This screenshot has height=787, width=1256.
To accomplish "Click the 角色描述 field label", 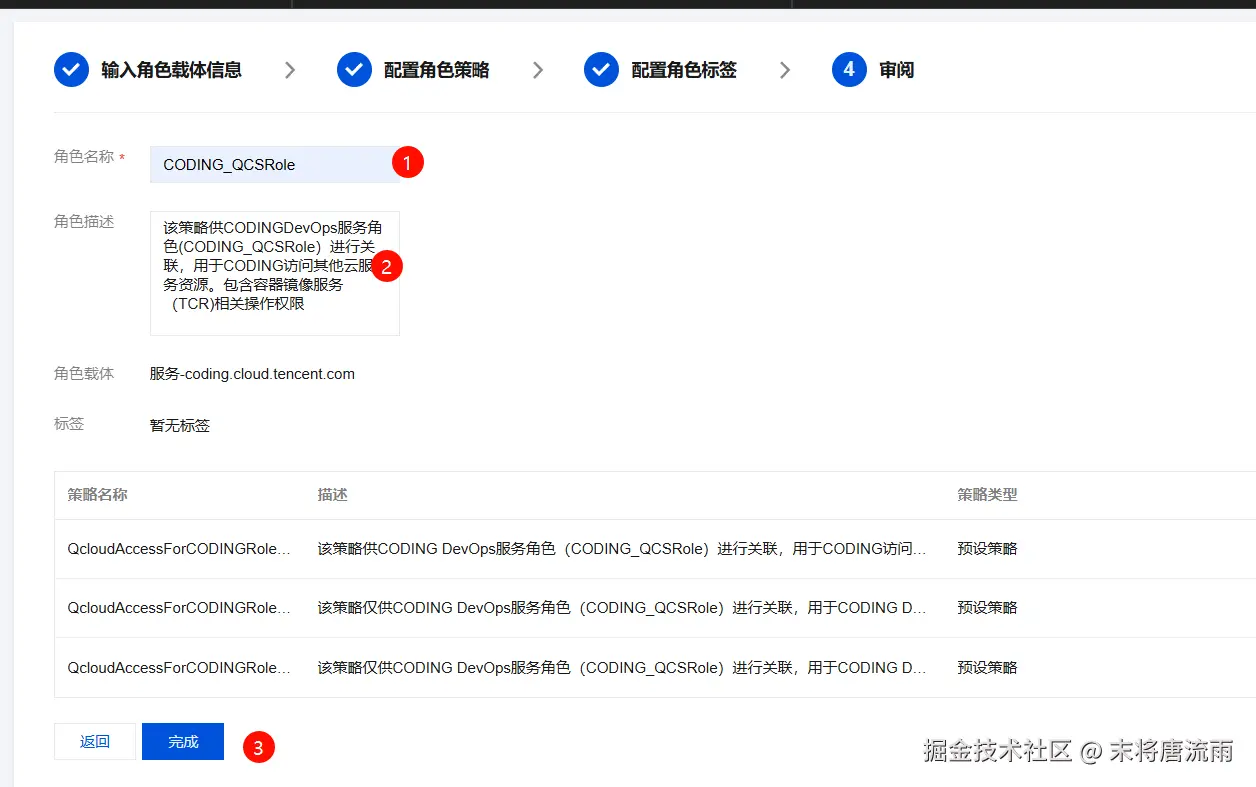I will point(84,222).
